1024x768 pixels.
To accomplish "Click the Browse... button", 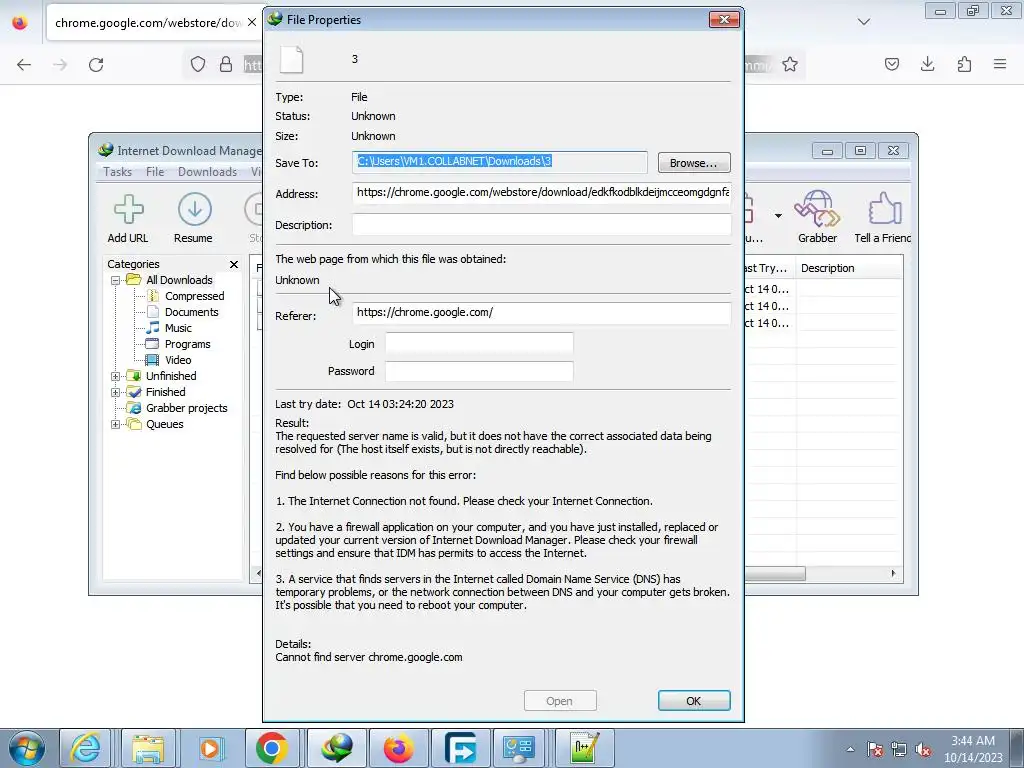I will [x=694, y=163].
